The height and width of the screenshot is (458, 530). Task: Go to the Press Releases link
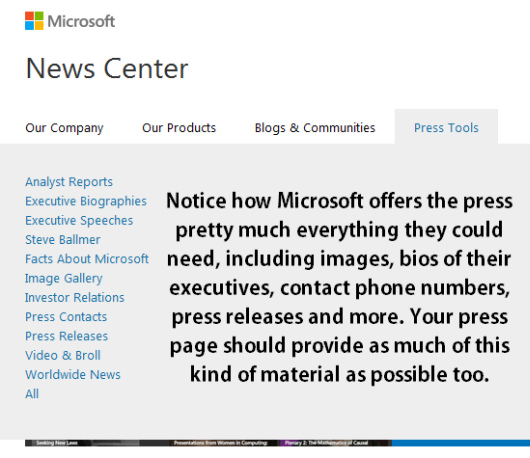click(x=66, y=336)
